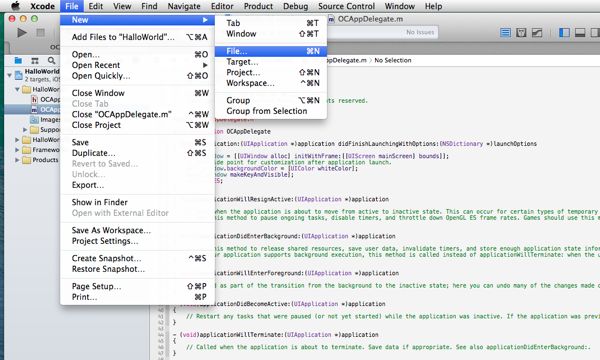
Task: Choose Export… menu item
Action: [137, 185]
